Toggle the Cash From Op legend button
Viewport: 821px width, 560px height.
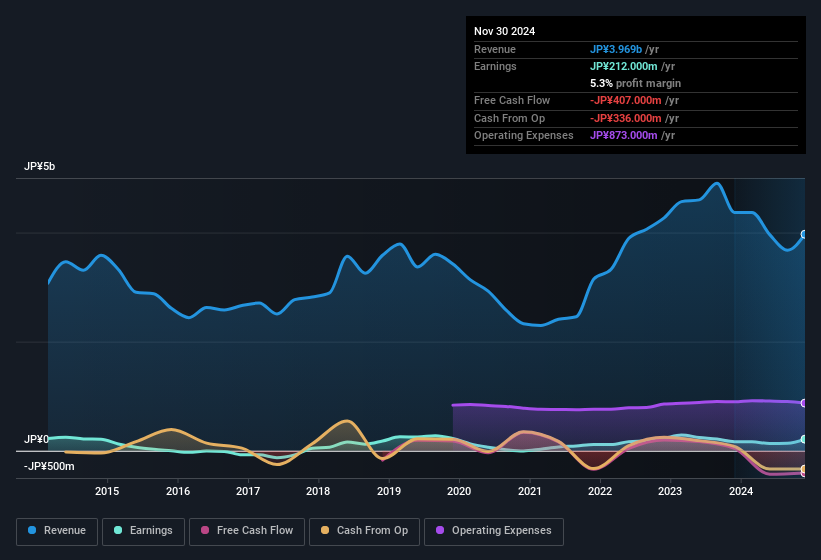[x=364, y=531]
